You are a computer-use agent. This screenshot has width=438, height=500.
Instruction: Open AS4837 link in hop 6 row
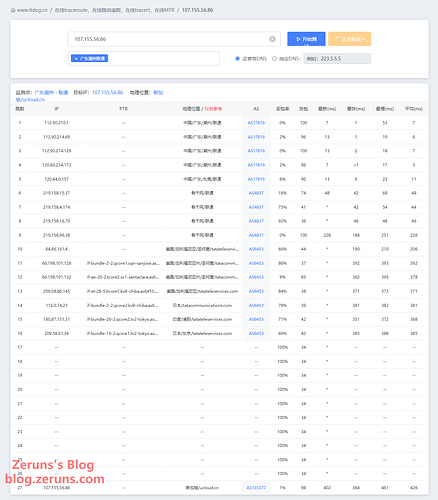pyautogui.click(x=256, y=193)
